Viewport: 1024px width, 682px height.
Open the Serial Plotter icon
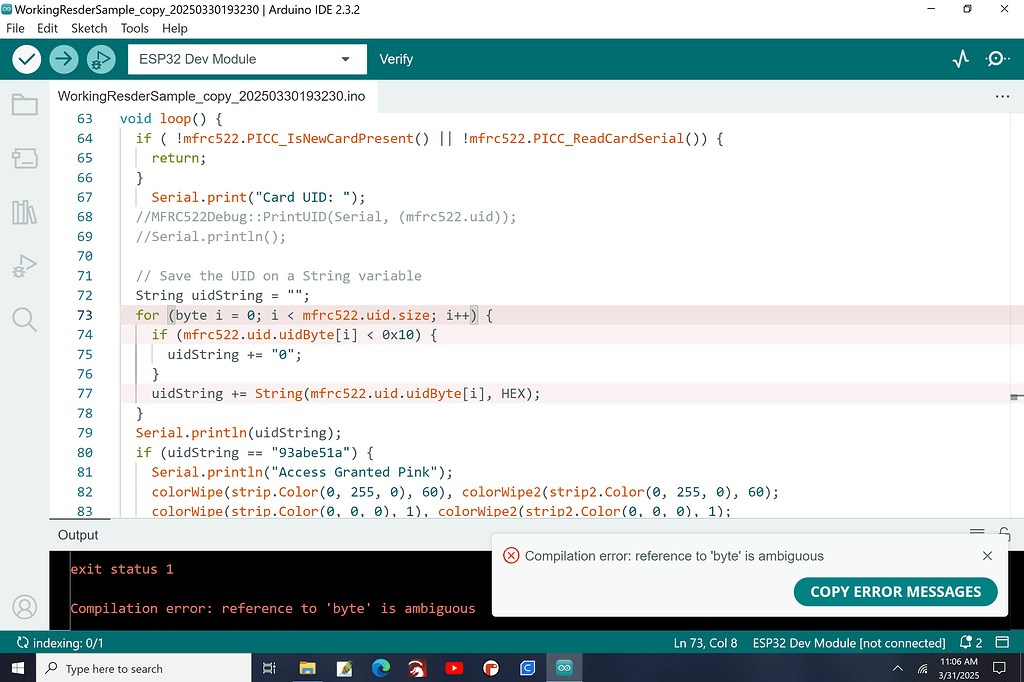[x=959, y=59]
